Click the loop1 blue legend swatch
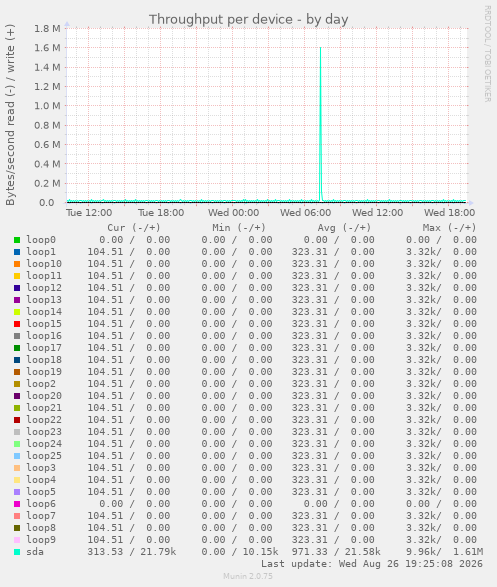The image size is (497, 587). pos(17,252)
